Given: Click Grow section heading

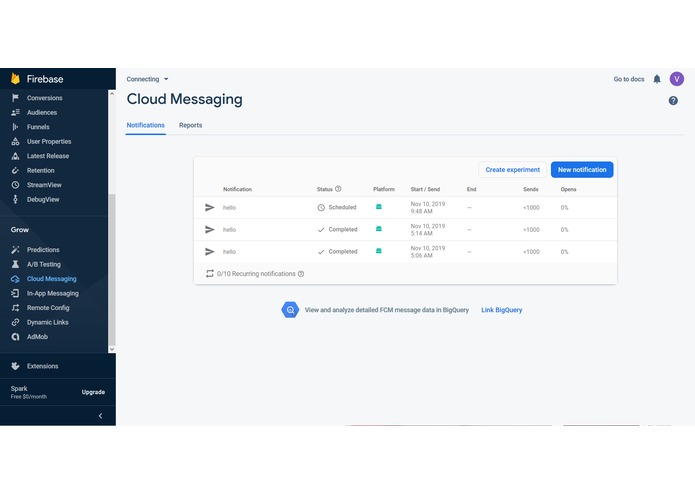Looking at the screenshot, I should (x=20, y=229).
